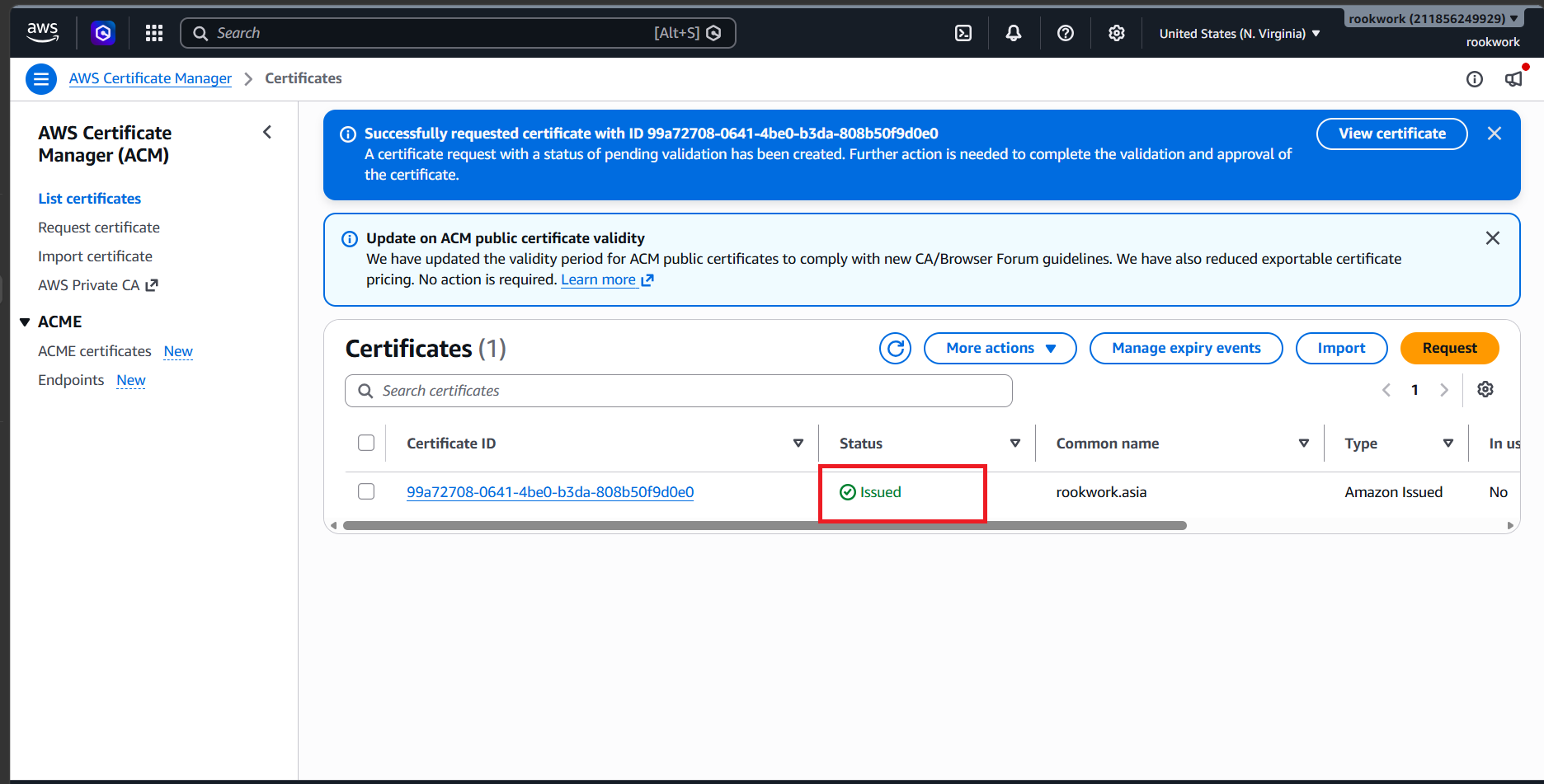Toggle the select-all certificates checkbox

pyautogui.click(x=366, y=443)
